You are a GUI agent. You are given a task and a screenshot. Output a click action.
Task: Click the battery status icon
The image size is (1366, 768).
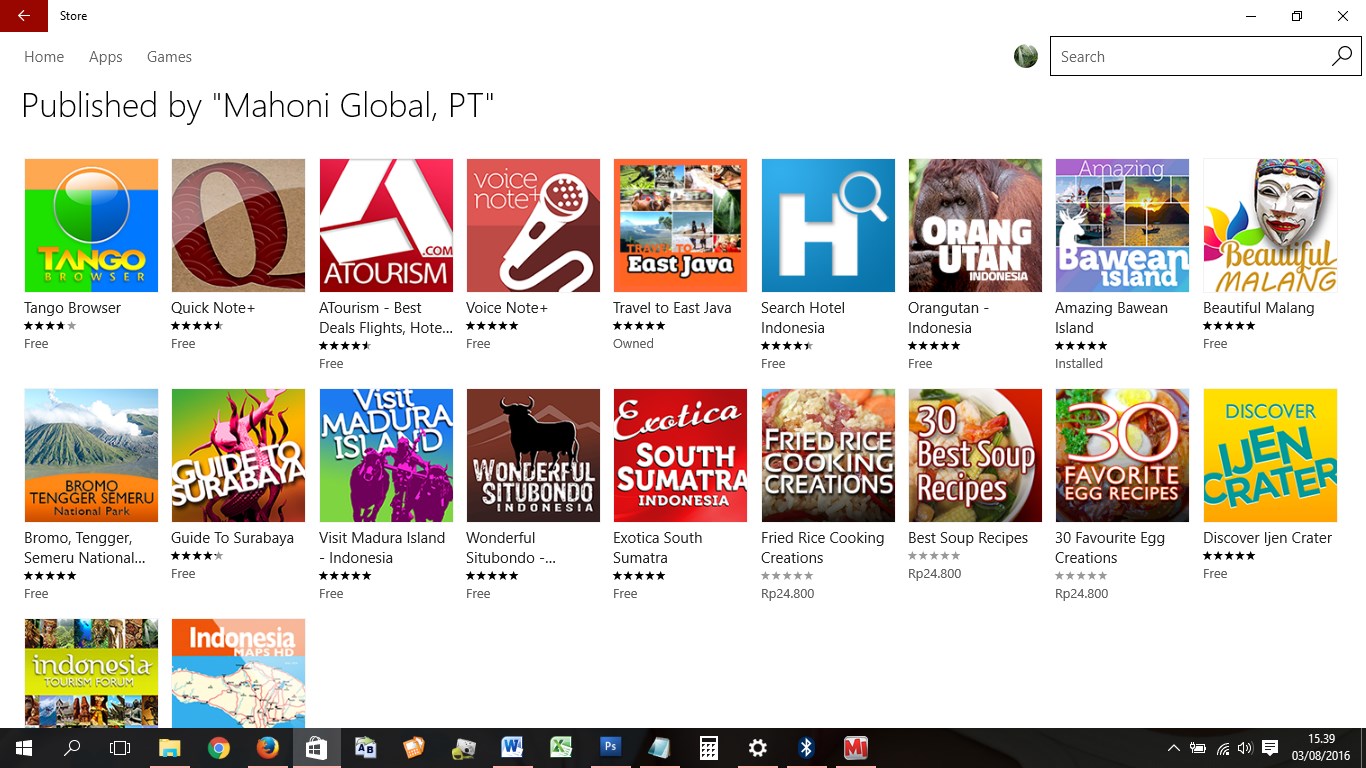(1198, 748)
